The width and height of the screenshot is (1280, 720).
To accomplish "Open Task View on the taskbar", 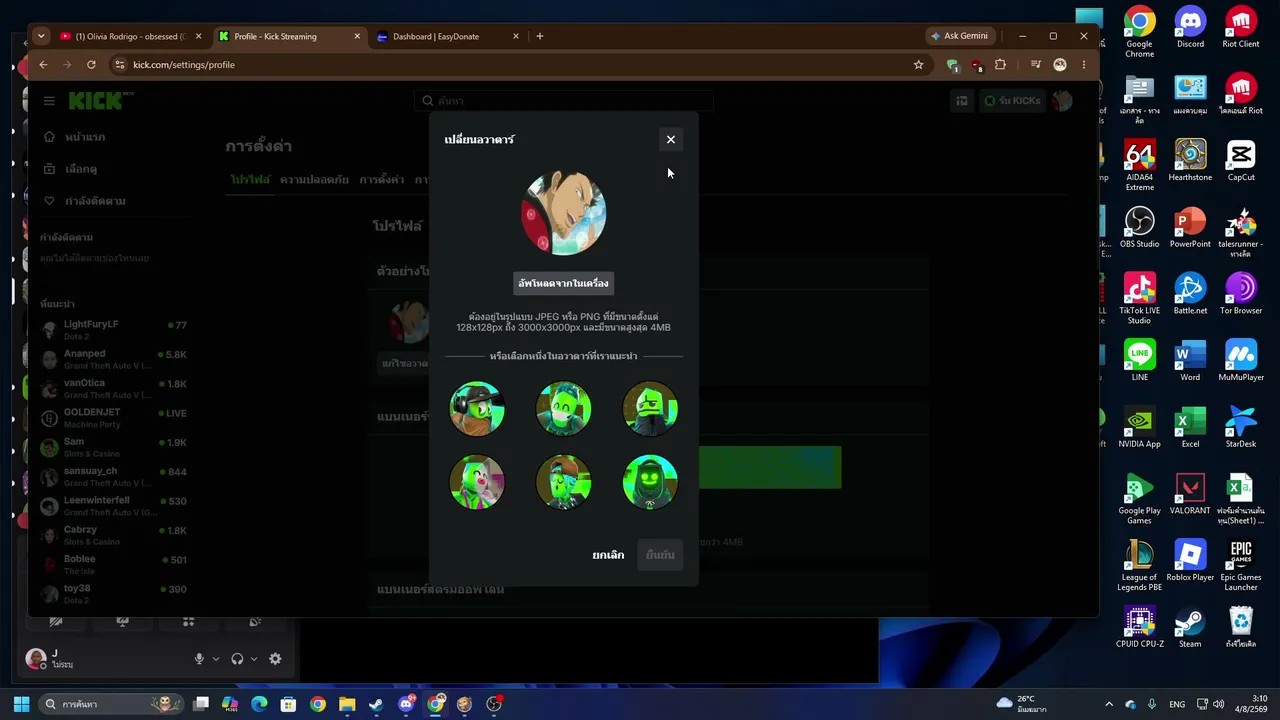I will [201, 704].
